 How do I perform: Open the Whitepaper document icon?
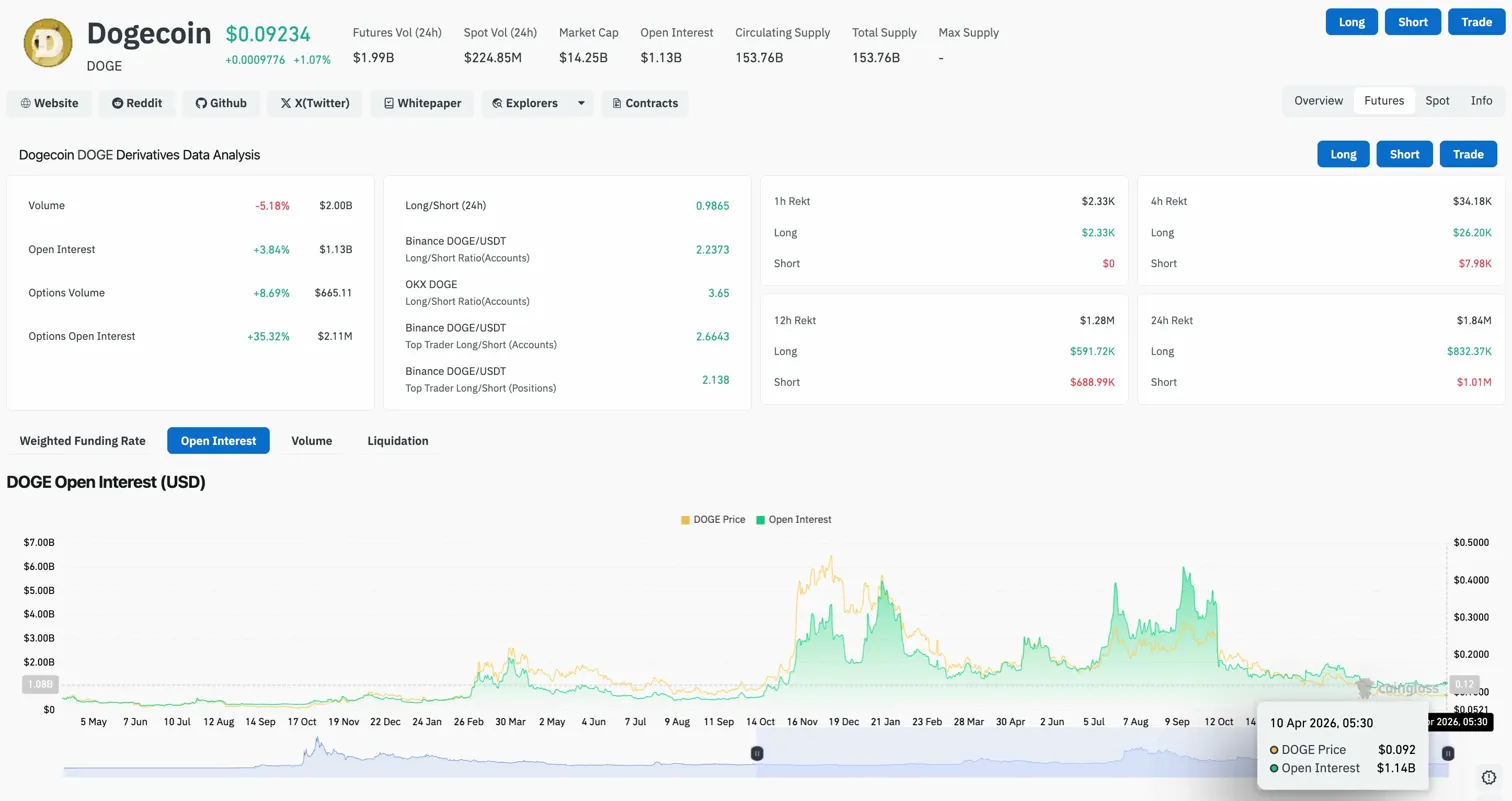click(x=389, y=103)
